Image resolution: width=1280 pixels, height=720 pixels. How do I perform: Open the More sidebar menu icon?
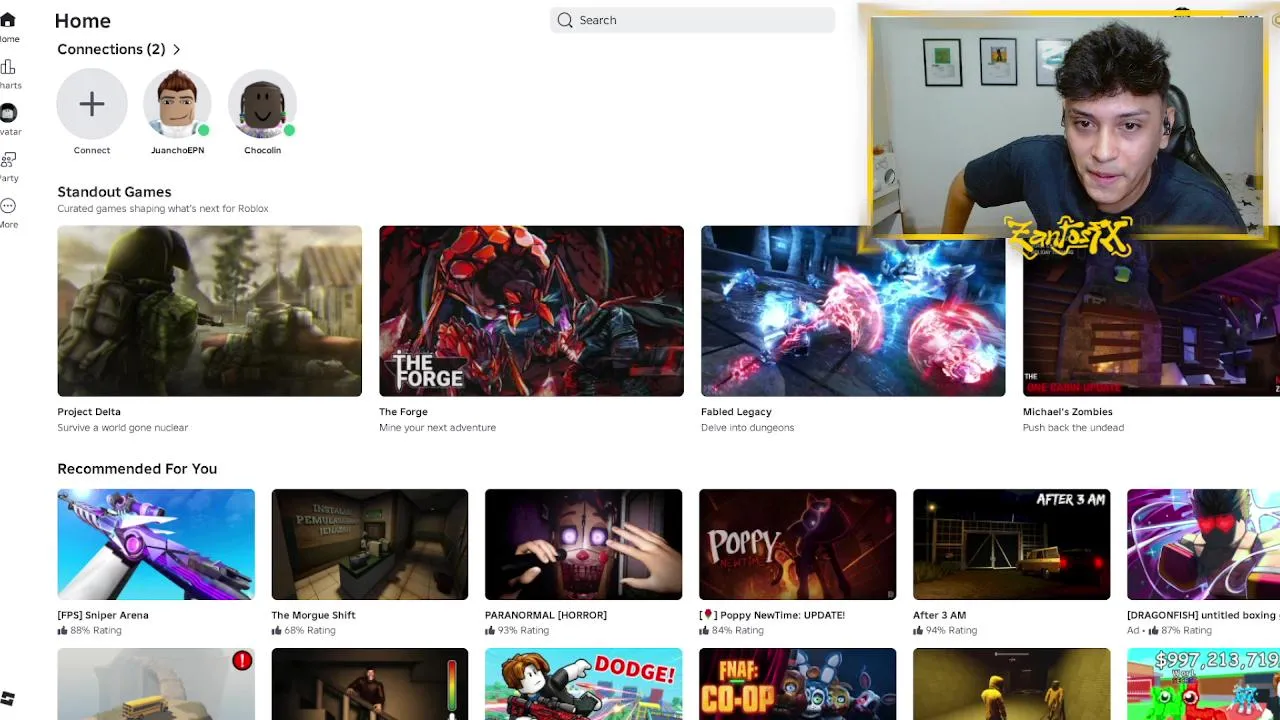[x=8, y=206]
